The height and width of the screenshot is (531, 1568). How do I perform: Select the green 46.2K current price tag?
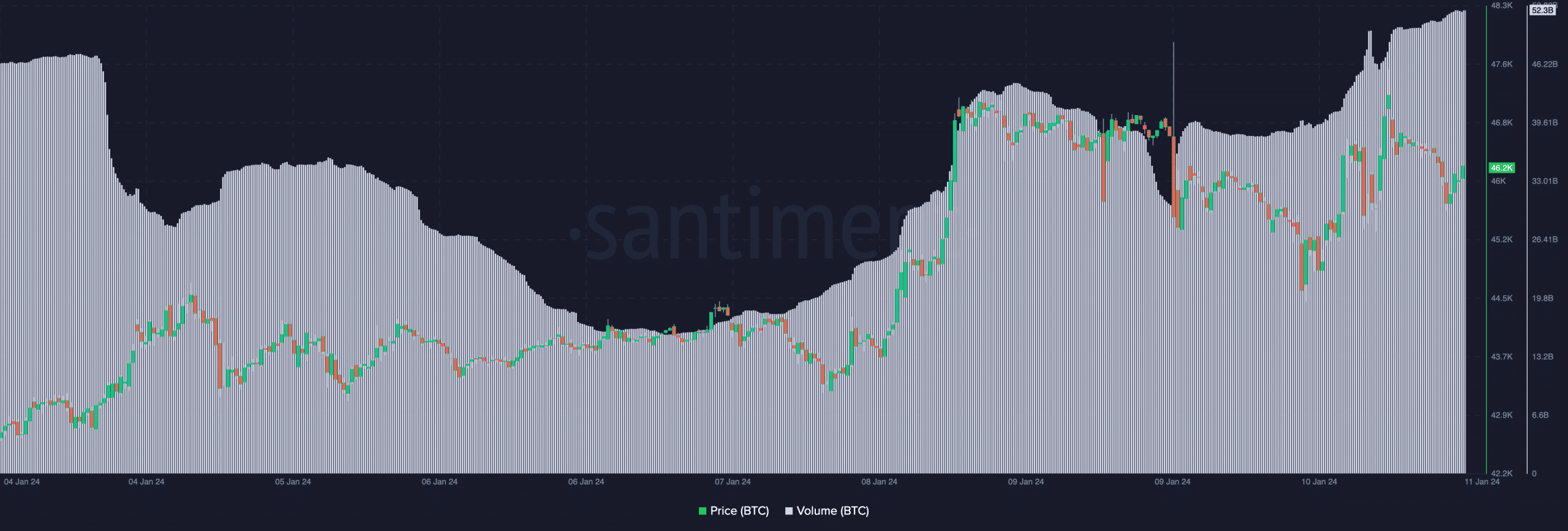pyautogui.click(x=1501, y=168)
